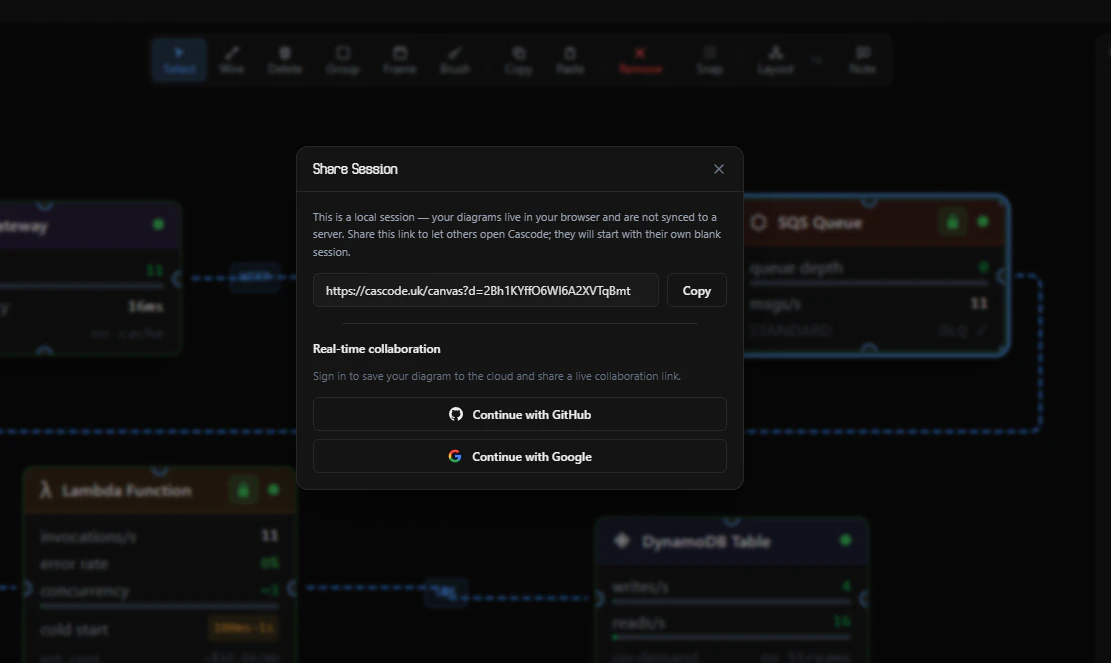Click Paste in the toolbar
This screenshot has width=1111, height=663.
click(570, 60)
